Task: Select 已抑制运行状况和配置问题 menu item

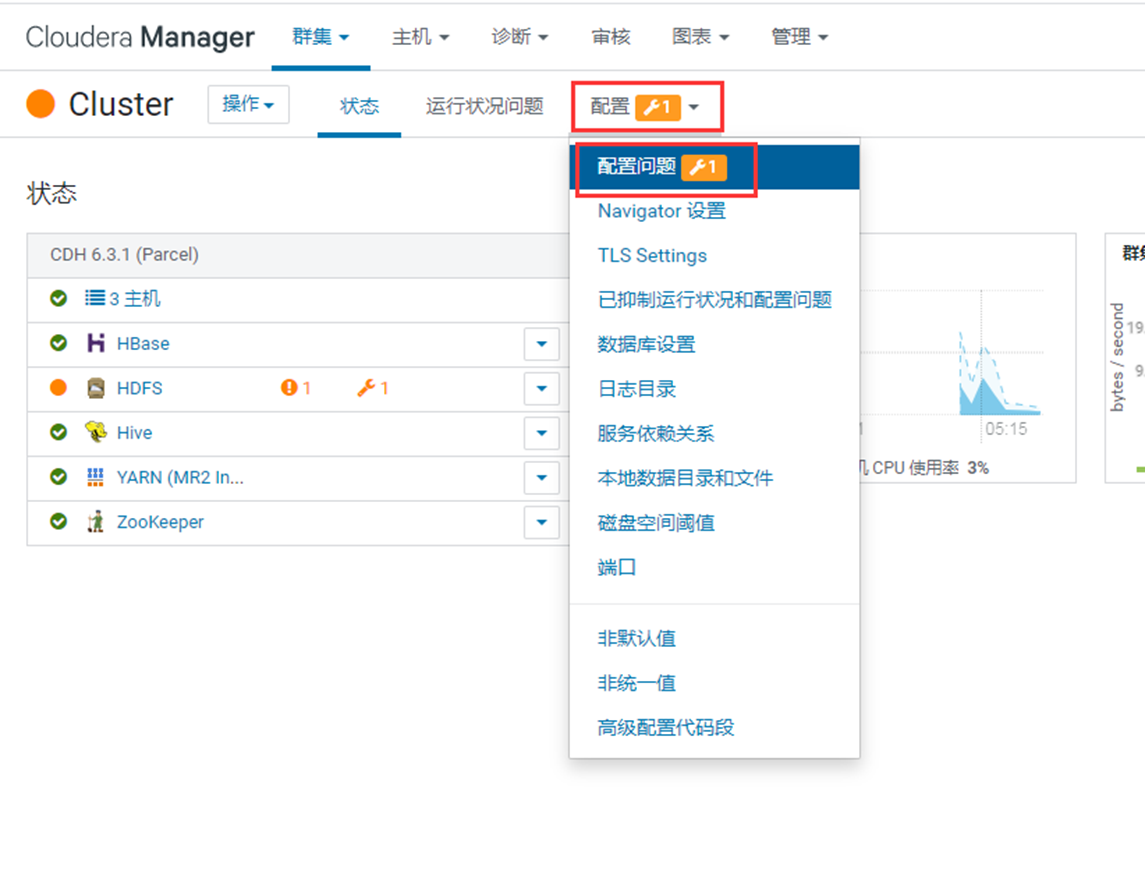Action: pos(715,300)
